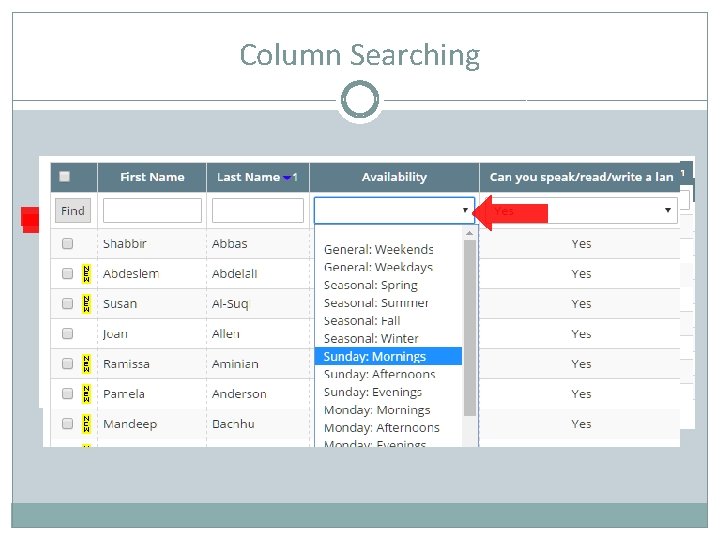720x540 pixels.
Task: Click the NEW badge beside Pamela
Action: (x=86, y=393)
